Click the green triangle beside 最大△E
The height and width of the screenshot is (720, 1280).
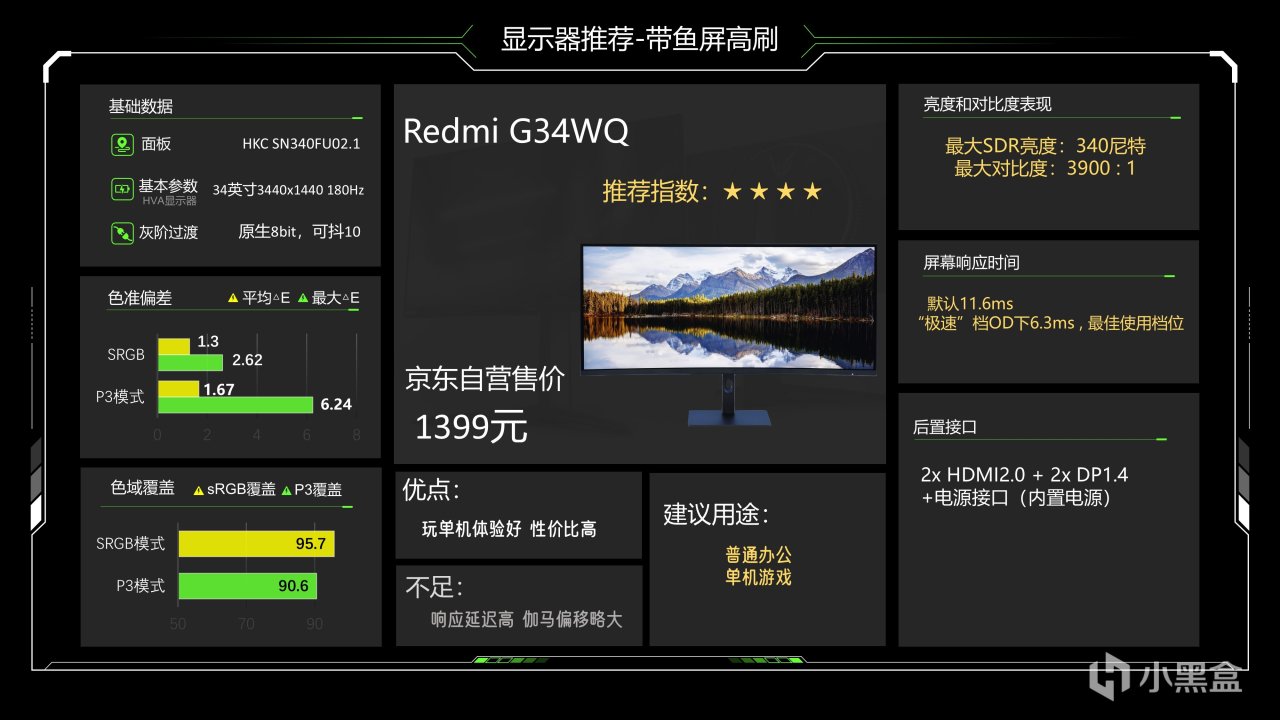click(x=303, y=298)
